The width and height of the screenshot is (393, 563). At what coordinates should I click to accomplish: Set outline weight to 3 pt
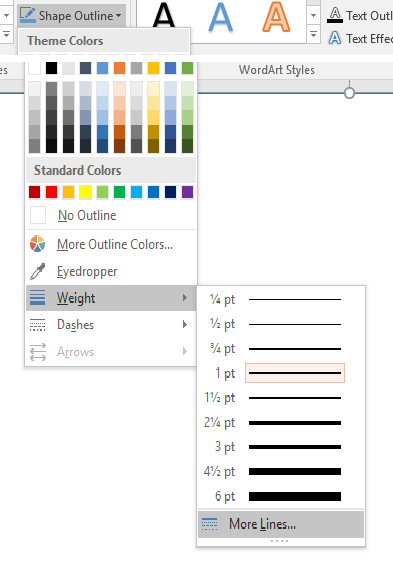coord(281,447)
